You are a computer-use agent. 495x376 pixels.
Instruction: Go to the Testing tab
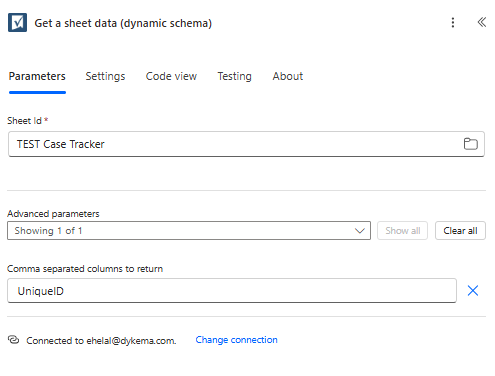[234, 76]
